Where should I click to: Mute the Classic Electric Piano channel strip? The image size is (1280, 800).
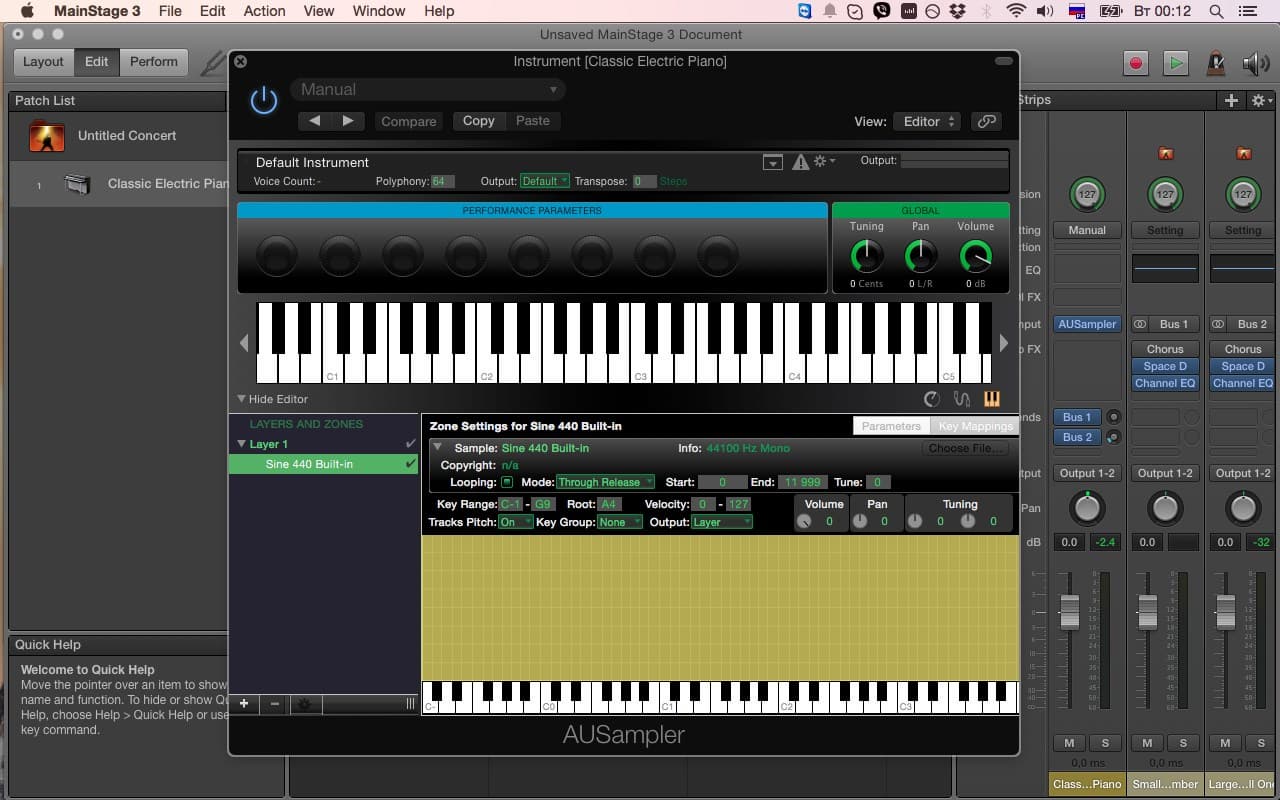(1069, 743)
